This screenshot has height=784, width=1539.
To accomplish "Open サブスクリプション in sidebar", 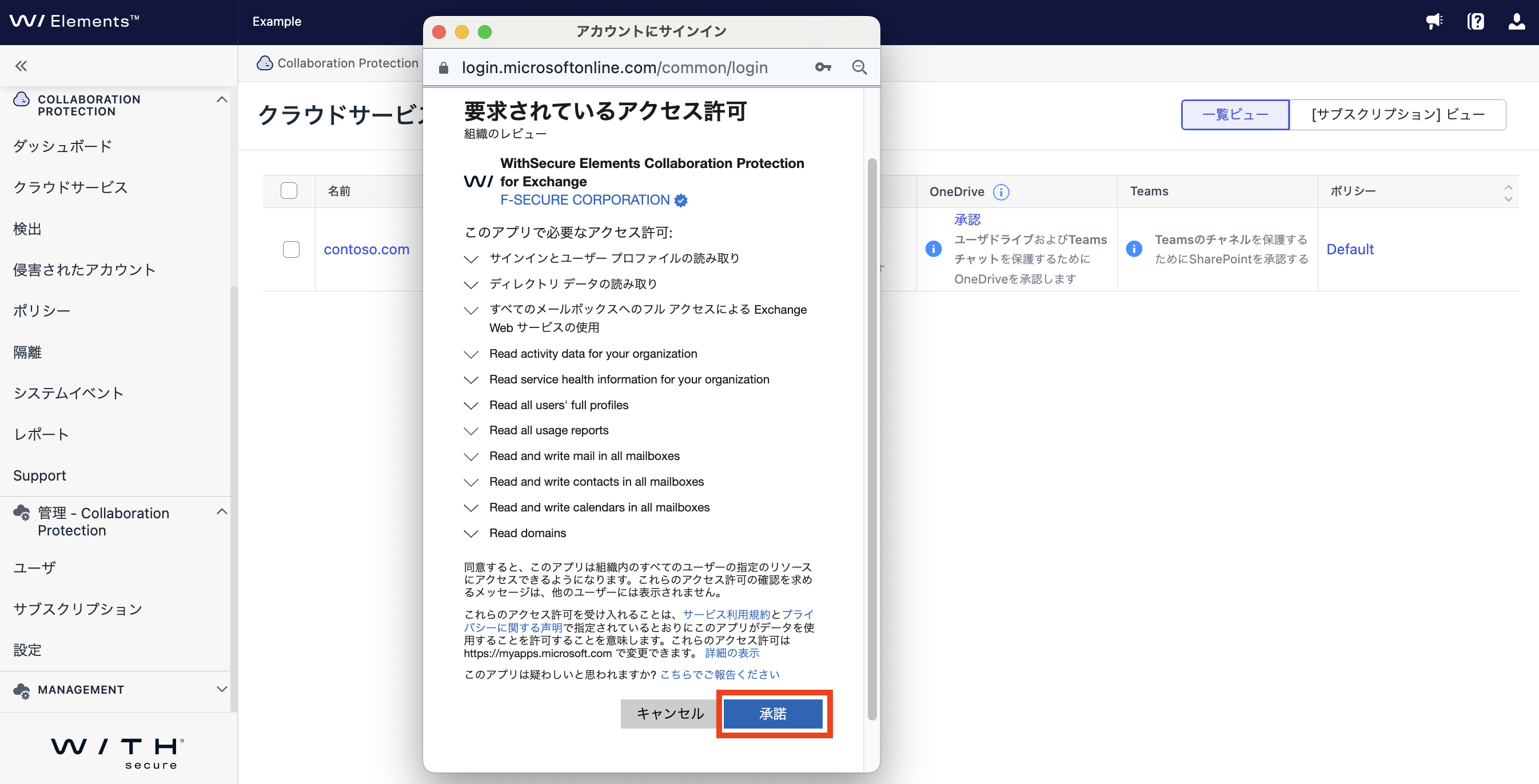I will point(78,609).
